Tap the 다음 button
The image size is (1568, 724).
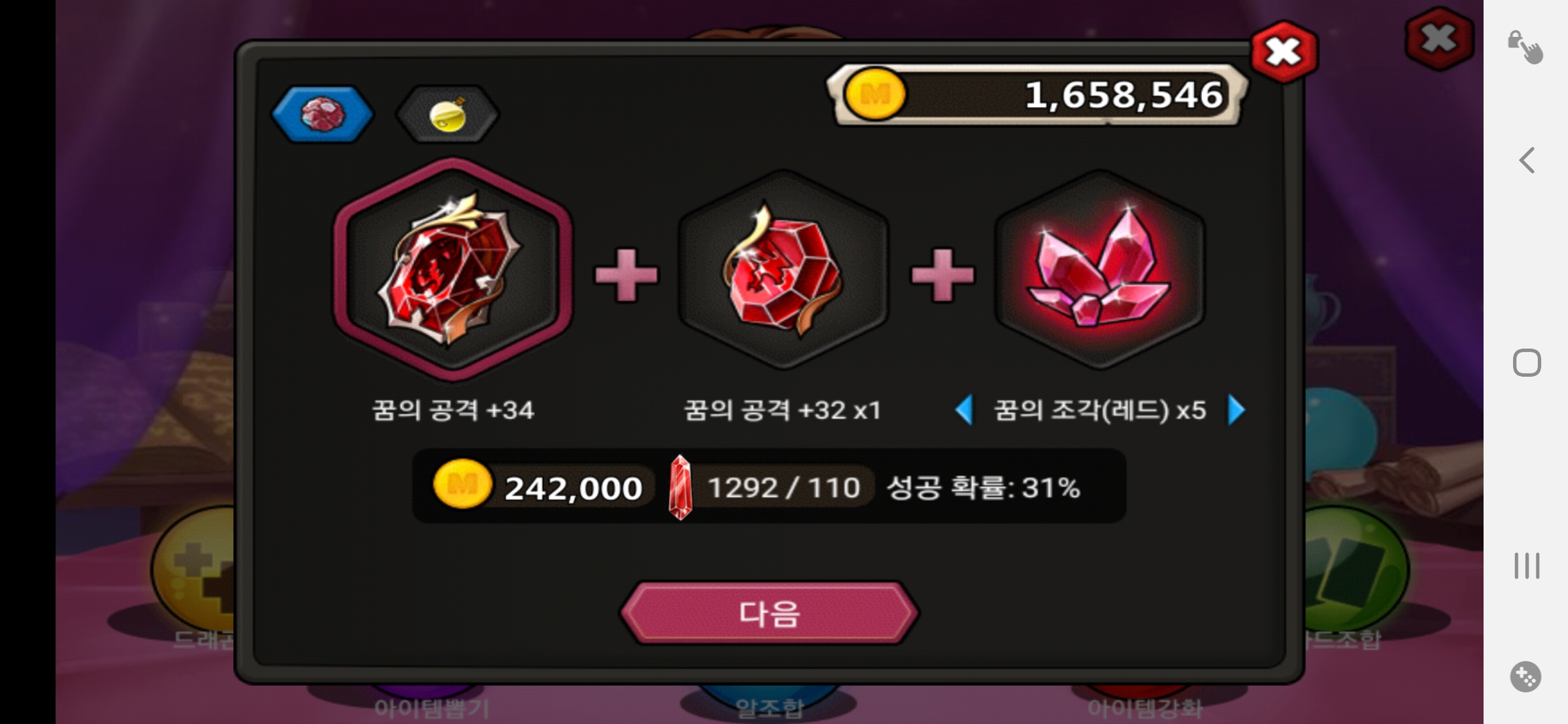[x=769, y=613]
